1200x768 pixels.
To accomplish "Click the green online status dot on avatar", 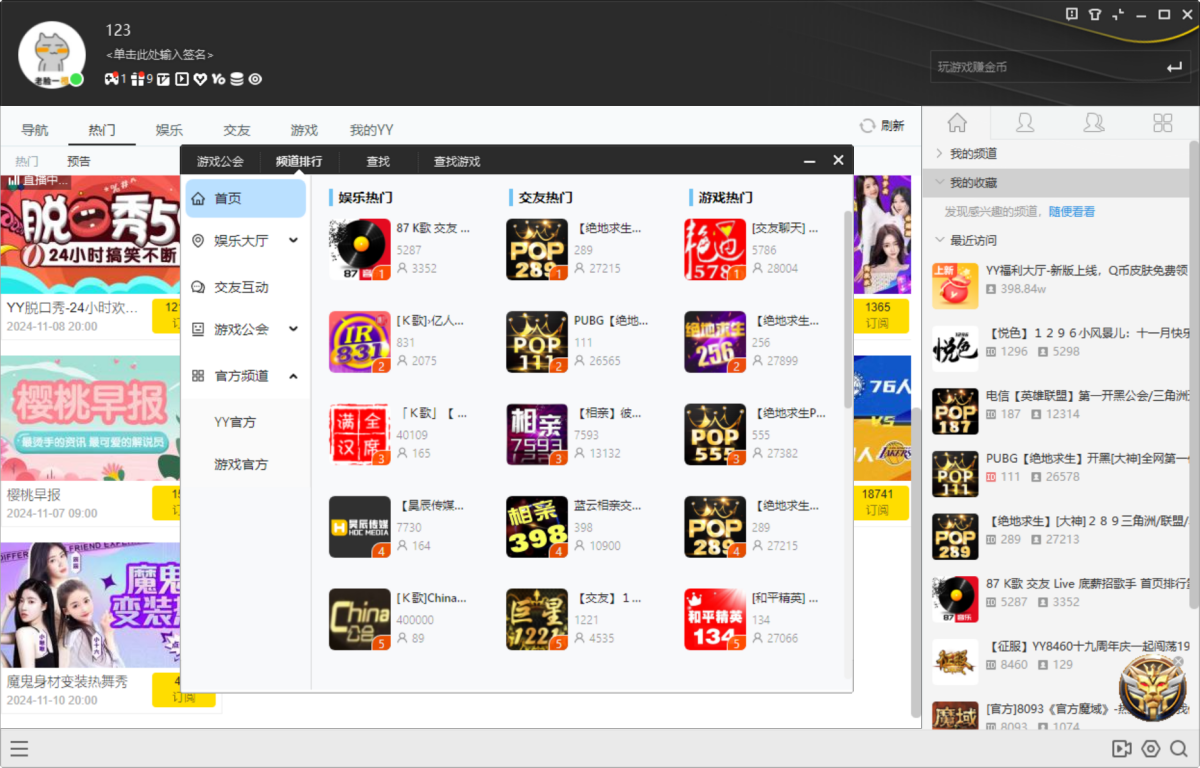I will 76,79.
